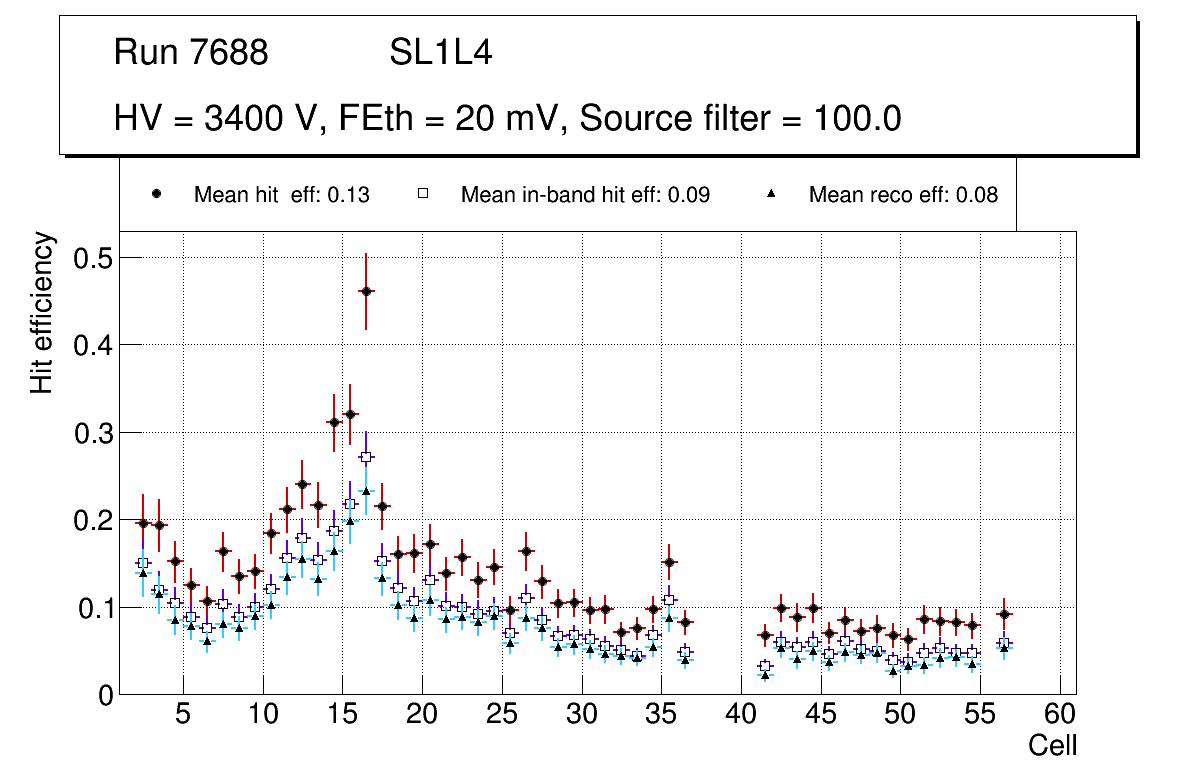Select the "Mean in-band hit eff: 0.09" legend entry
The image size is (1196, 772).
pos(585,195)
